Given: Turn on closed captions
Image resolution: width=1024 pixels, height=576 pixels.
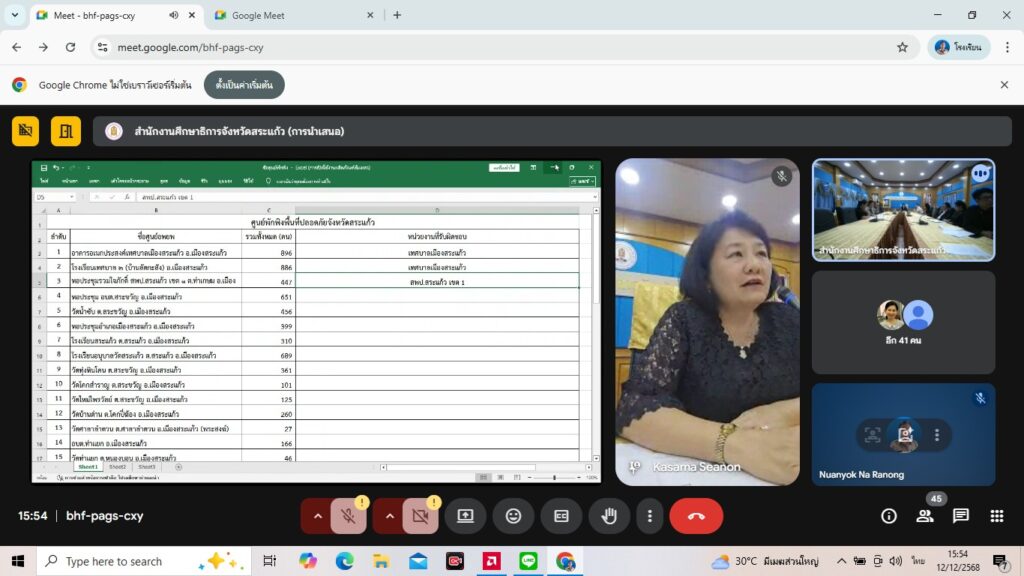Looking at the screenshot, I should pyautogui.click(x=561, y=516).
